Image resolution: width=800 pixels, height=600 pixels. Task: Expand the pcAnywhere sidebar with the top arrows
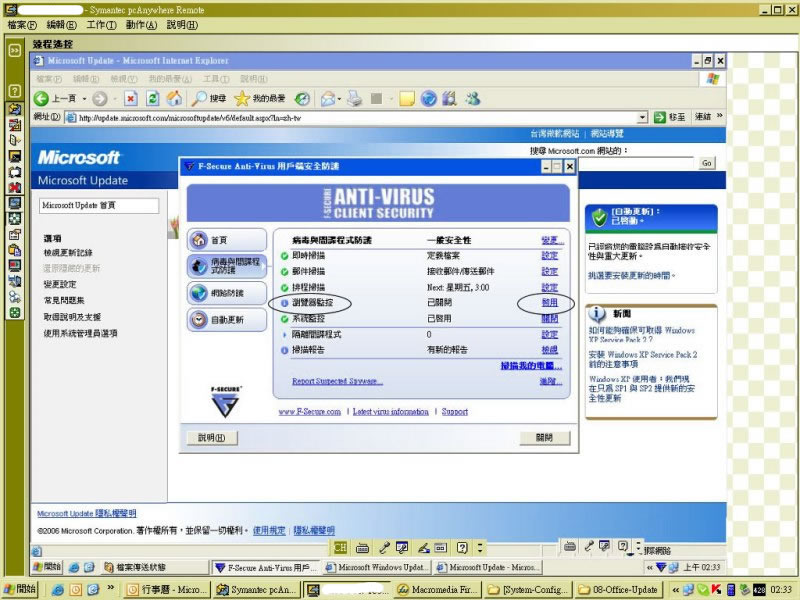pyautogui.click(x=15, y=50)
